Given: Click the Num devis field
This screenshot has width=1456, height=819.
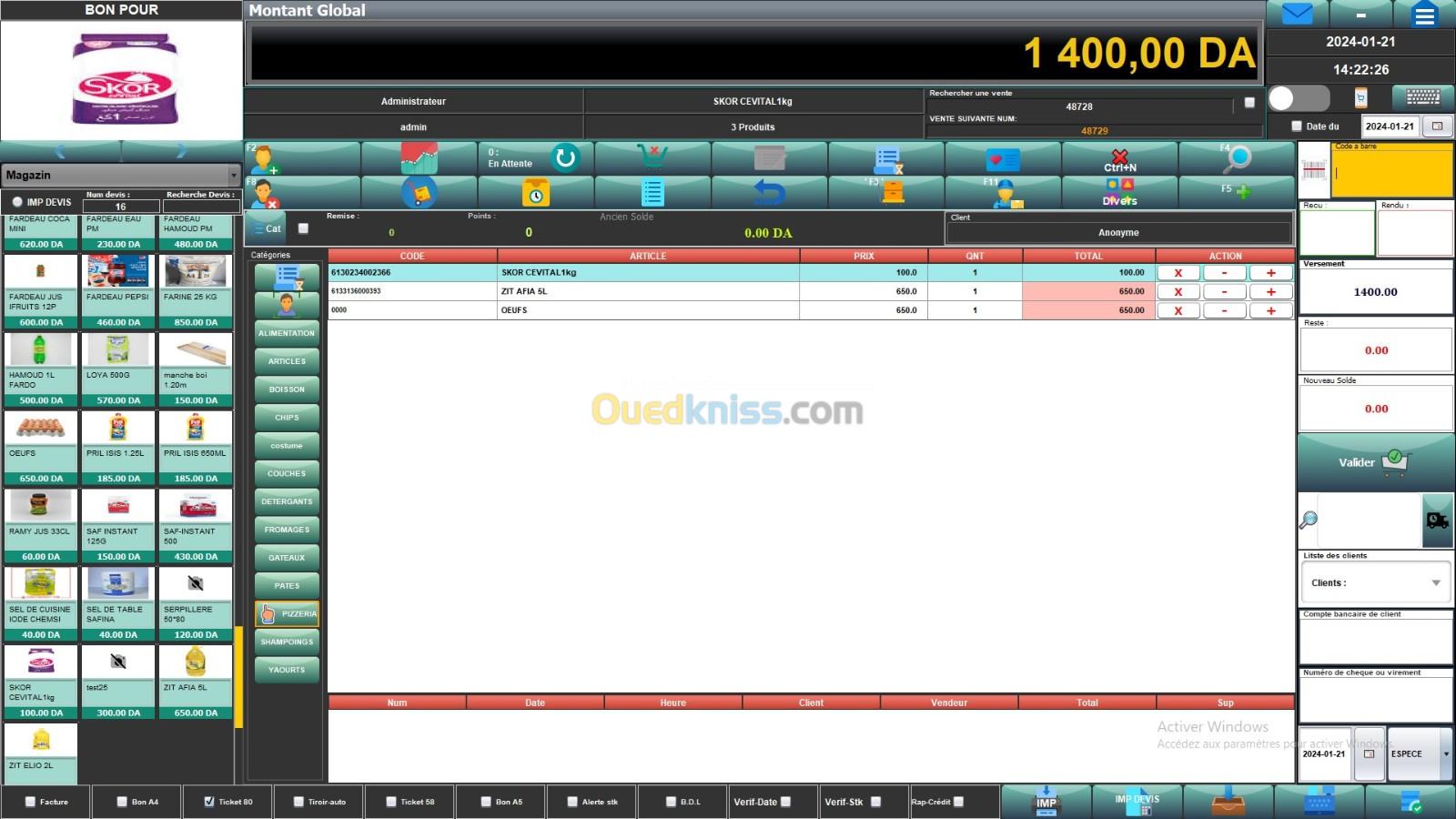Looking at the screenshot, I should click(x=120, y=207).
